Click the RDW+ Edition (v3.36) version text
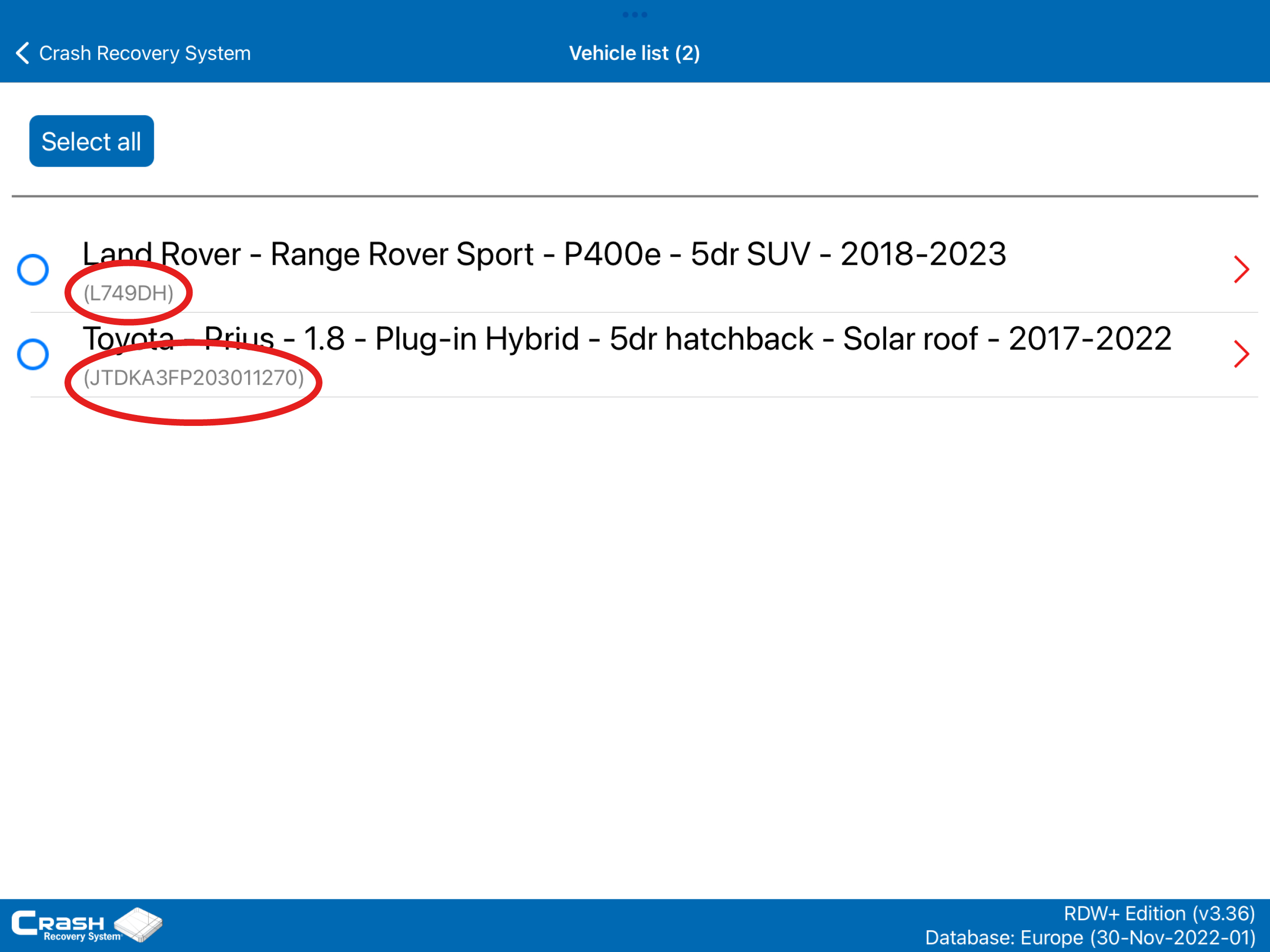This screenshot has width=1270, height=952. tap(1159, 913)
